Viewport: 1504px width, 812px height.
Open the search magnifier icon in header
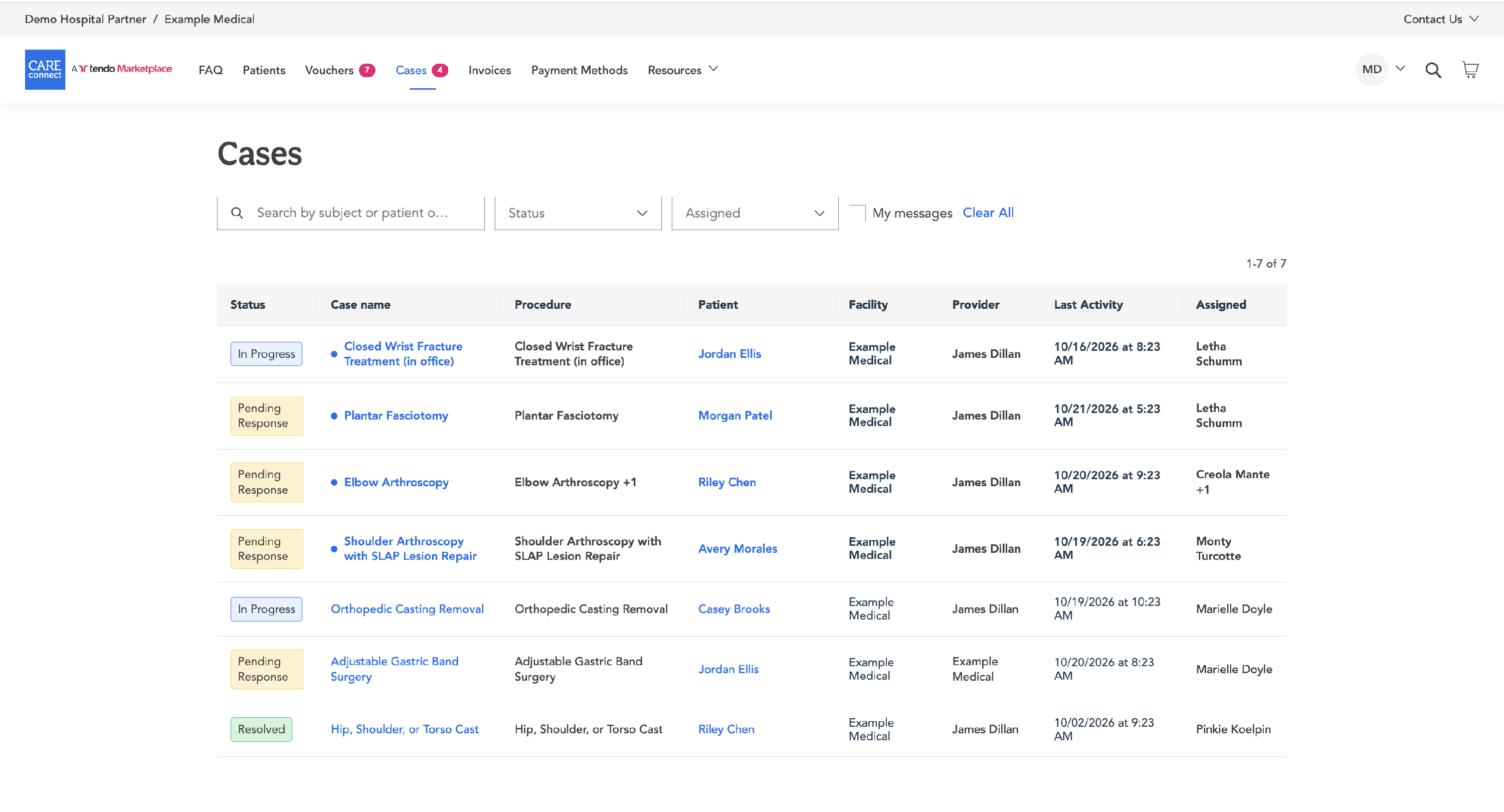click(1433, 70)
